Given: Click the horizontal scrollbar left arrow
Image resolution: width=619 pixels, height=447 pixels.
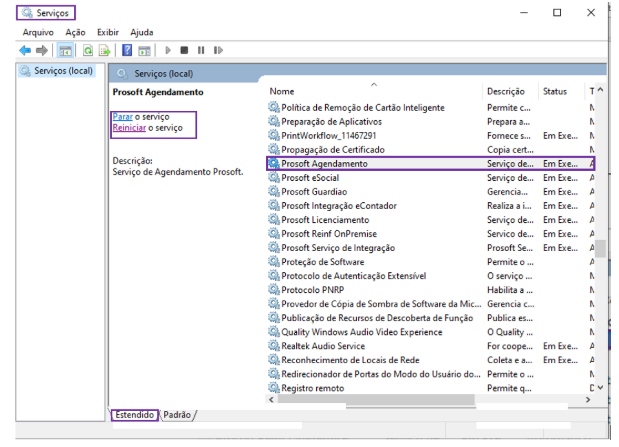Looking at the screenshot, I should (271, 399).
